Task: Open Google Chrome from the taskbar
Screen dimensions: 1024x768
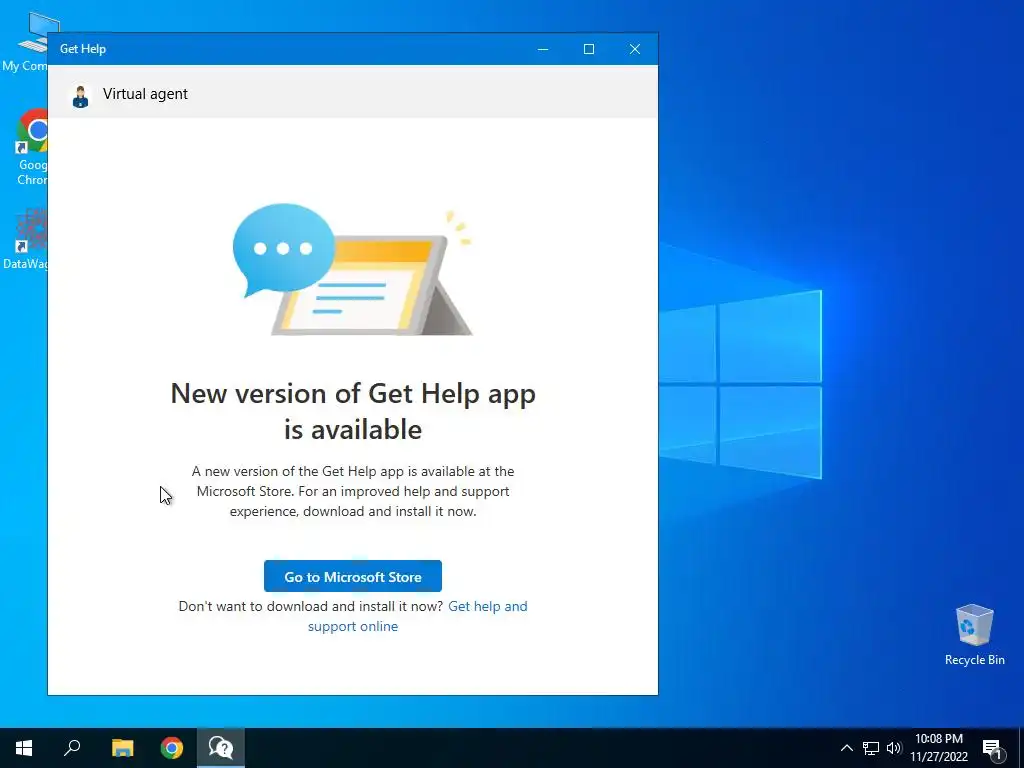Action: pyautogui.click(x=172, y=748)
